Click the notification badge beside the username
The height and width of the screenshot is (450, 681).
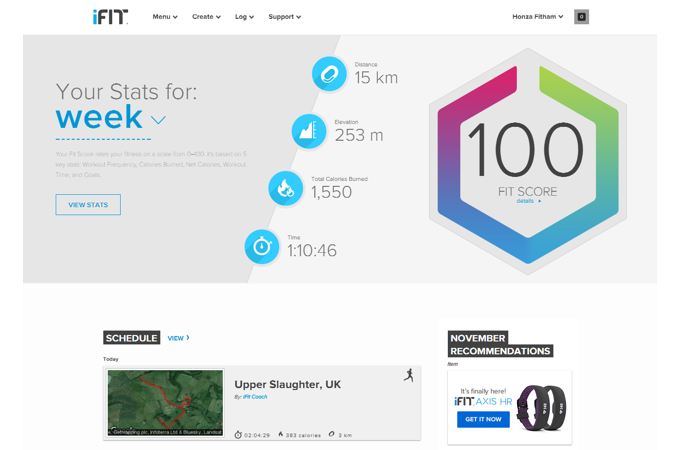[582, 17]
